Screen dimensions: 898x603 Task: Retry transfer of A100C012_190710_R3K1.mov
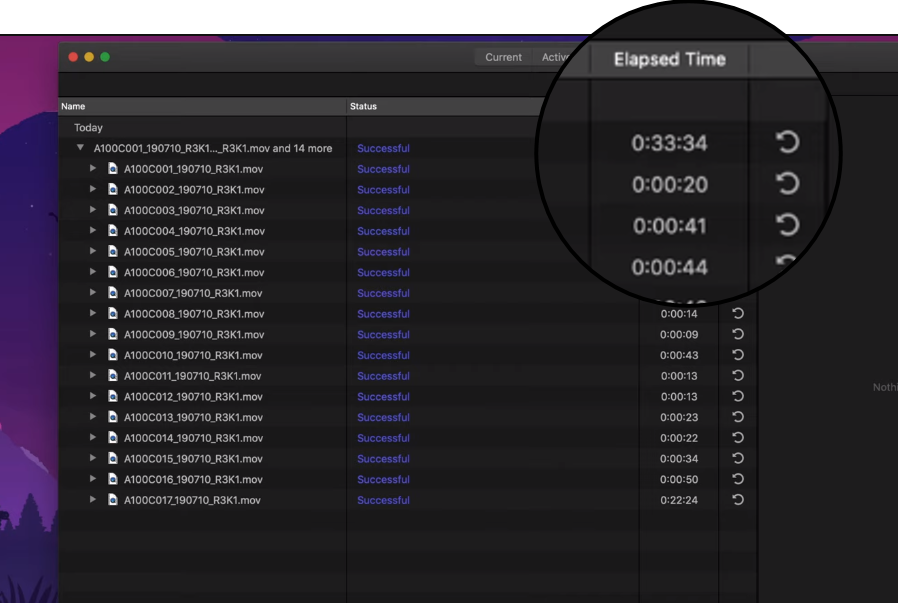pyautogui.click(x=737, y=396)
